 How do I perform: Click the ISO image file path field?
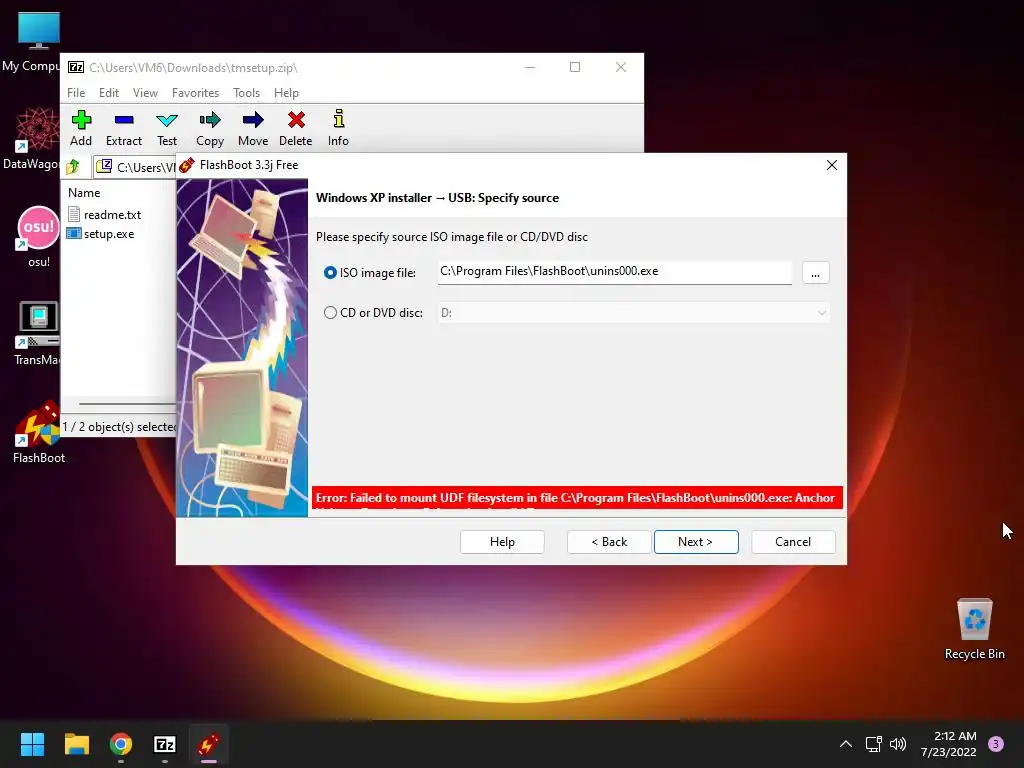(x=615, y=272)
